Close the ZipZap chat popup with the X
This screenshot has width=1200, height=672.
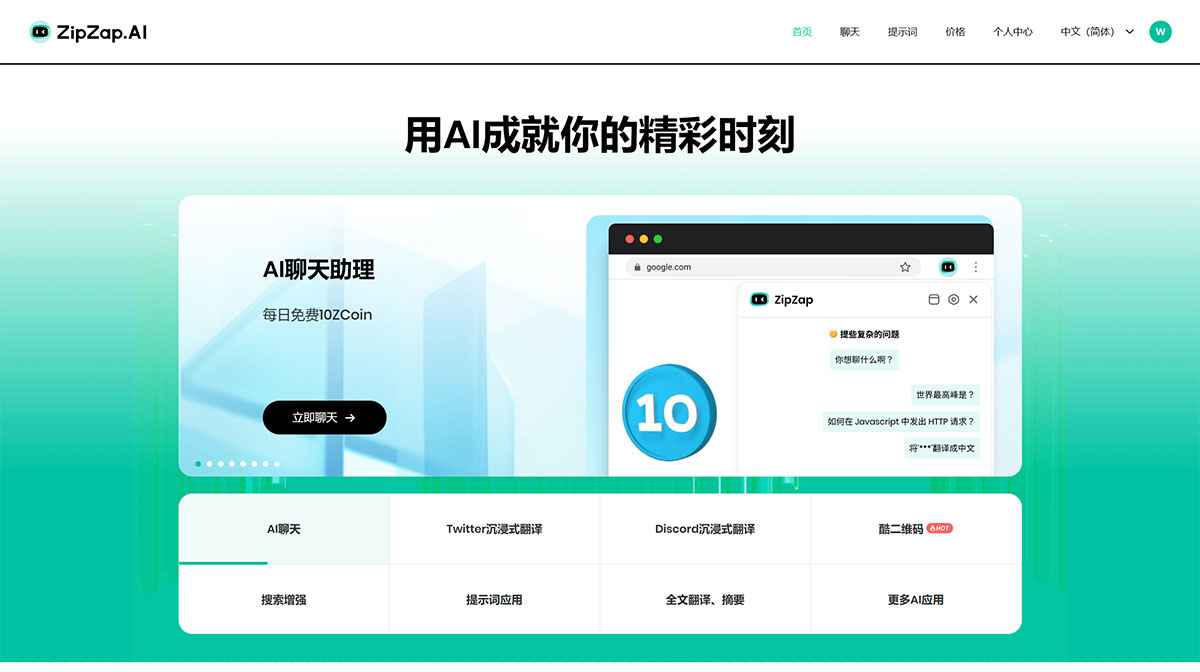point(973,299)
